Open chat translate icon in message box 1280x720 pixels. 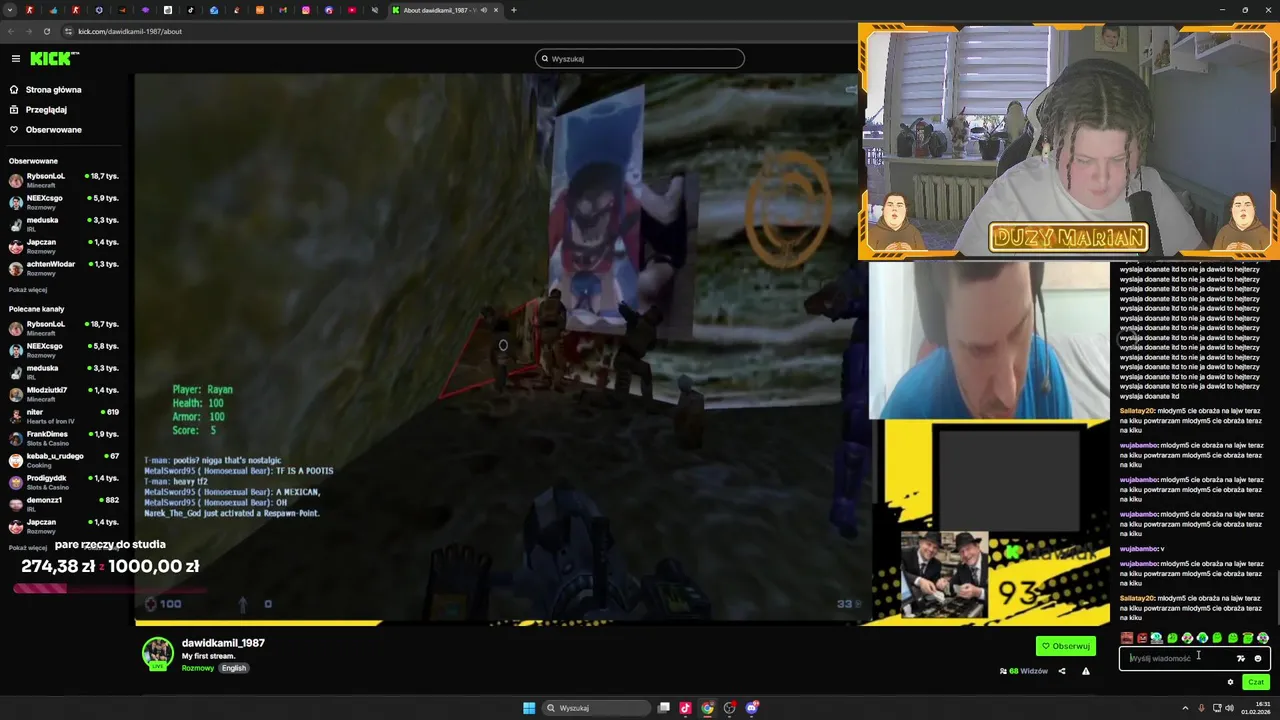[x=1241, y=658]
